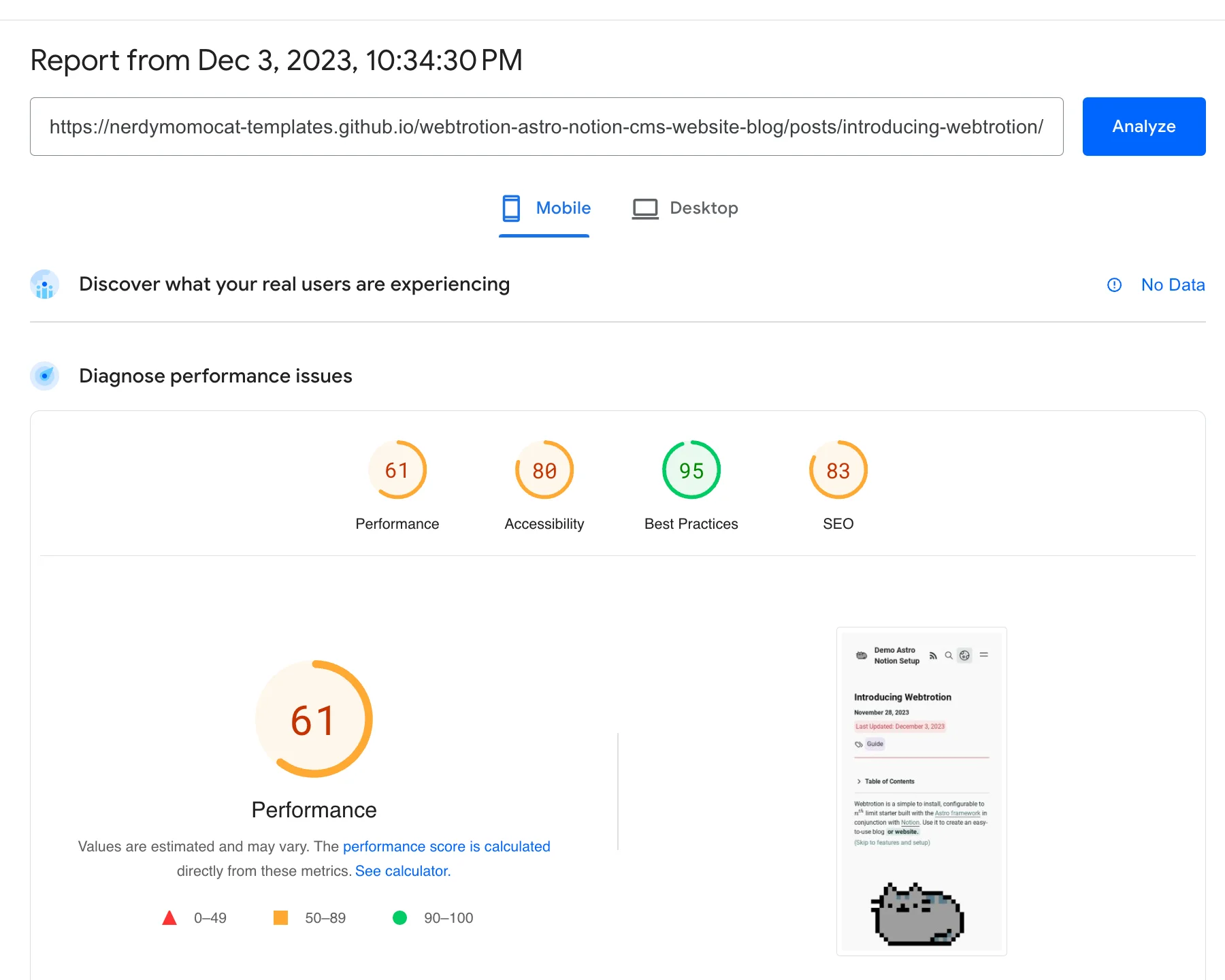Click the real users experience icon
This screenshot has width=1225, height=980.
(45, 284)
